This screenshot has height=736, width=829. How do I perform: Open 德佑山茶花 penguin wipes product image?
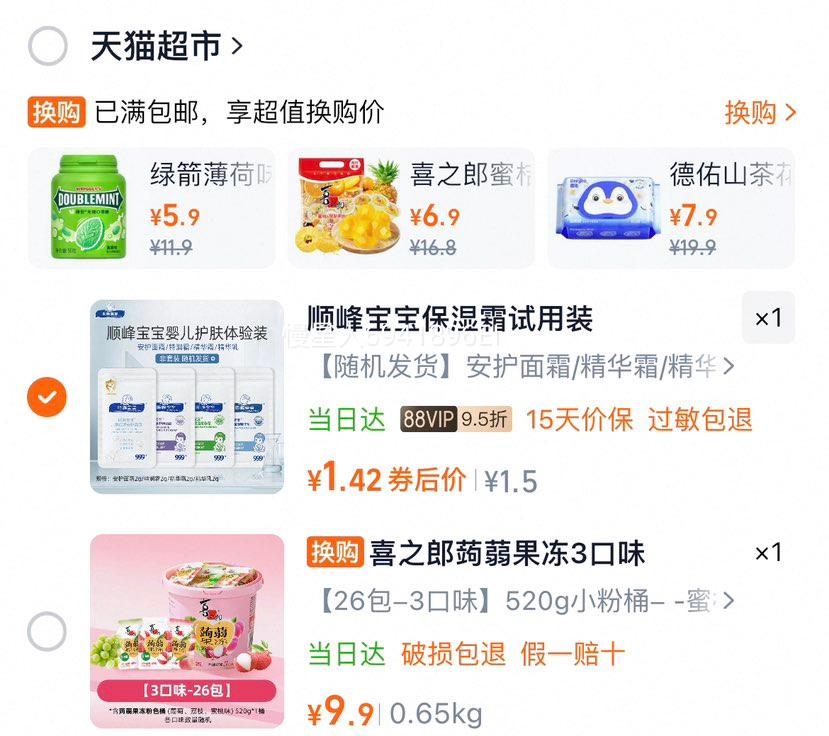tap(608, 208)
